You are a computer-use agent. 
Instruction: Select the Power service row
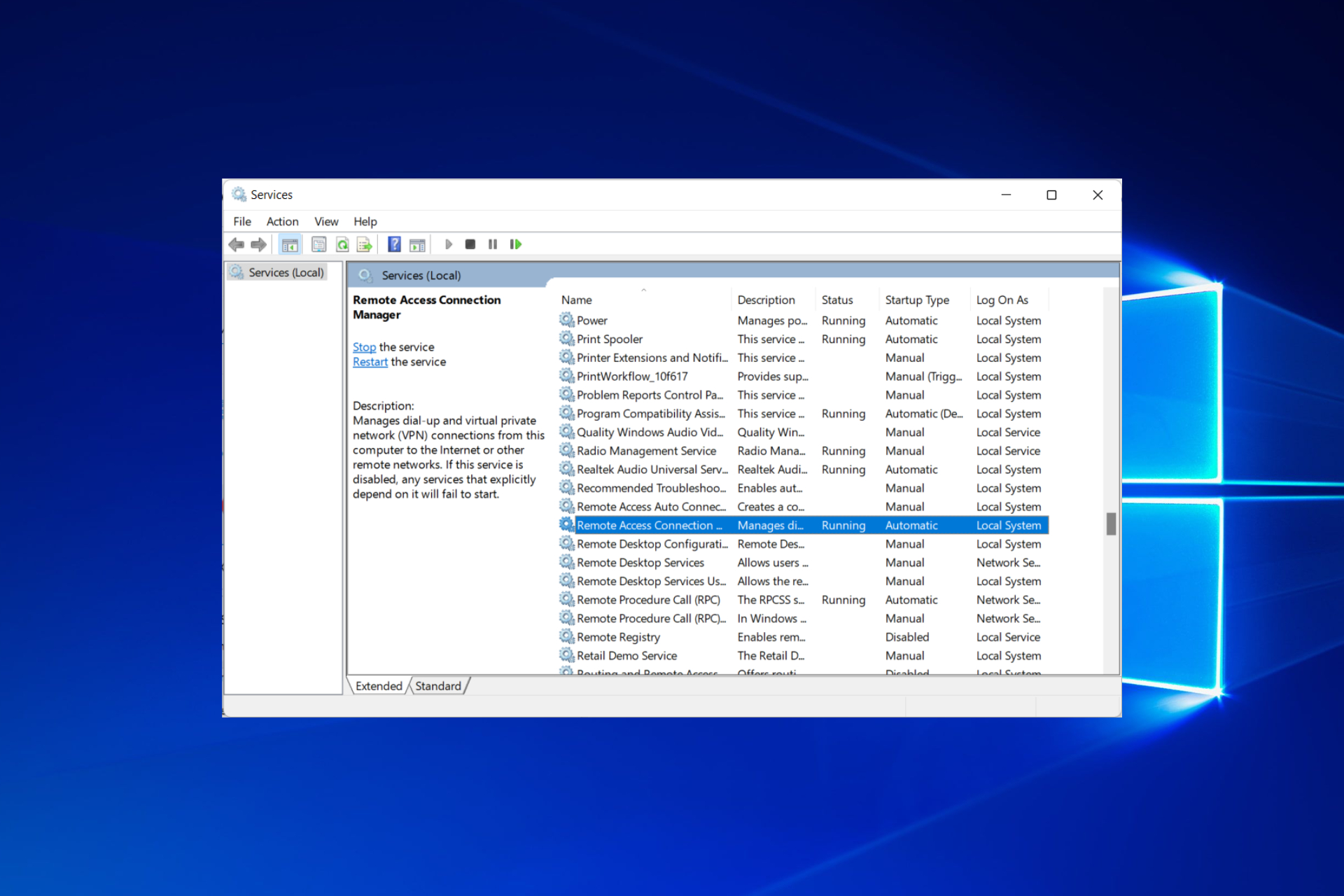click(803, 320)
